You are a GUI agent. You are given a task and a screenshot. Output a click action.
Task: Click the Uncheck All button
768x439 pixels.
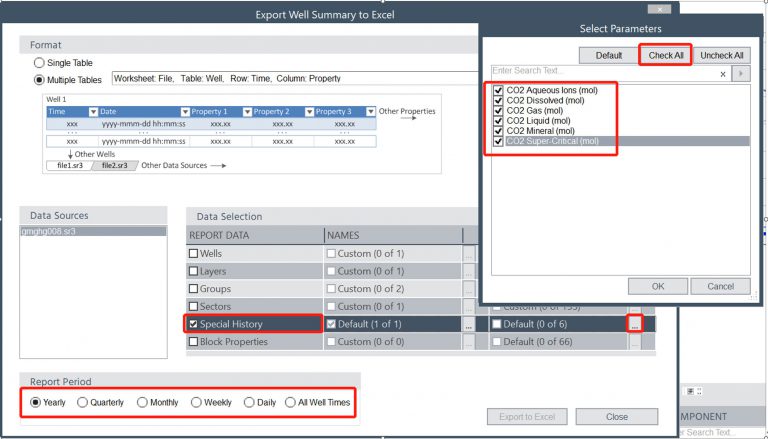tap(721, 55)
